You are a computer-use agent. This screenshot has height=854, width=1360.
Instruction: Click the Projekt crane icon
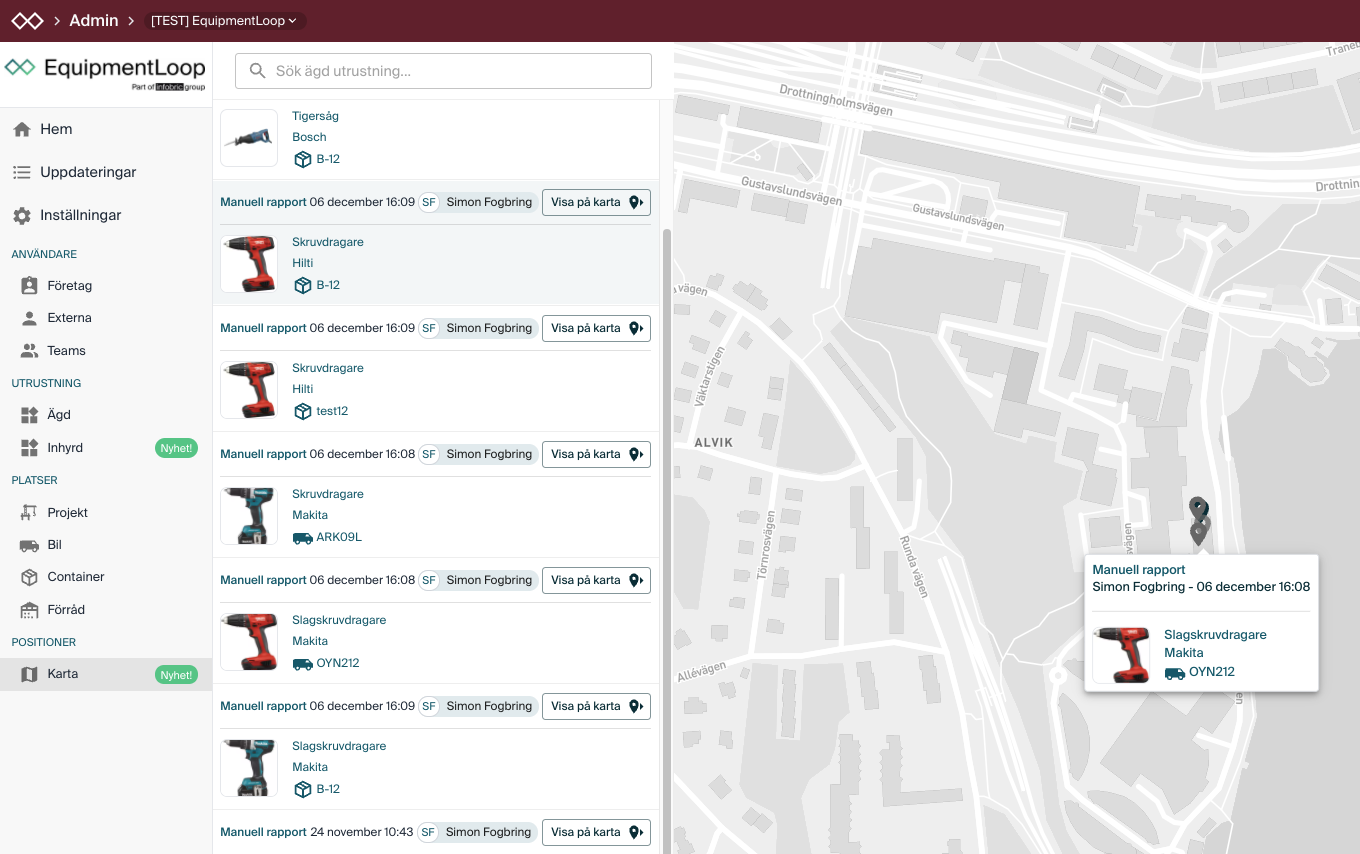click(29, 512)
